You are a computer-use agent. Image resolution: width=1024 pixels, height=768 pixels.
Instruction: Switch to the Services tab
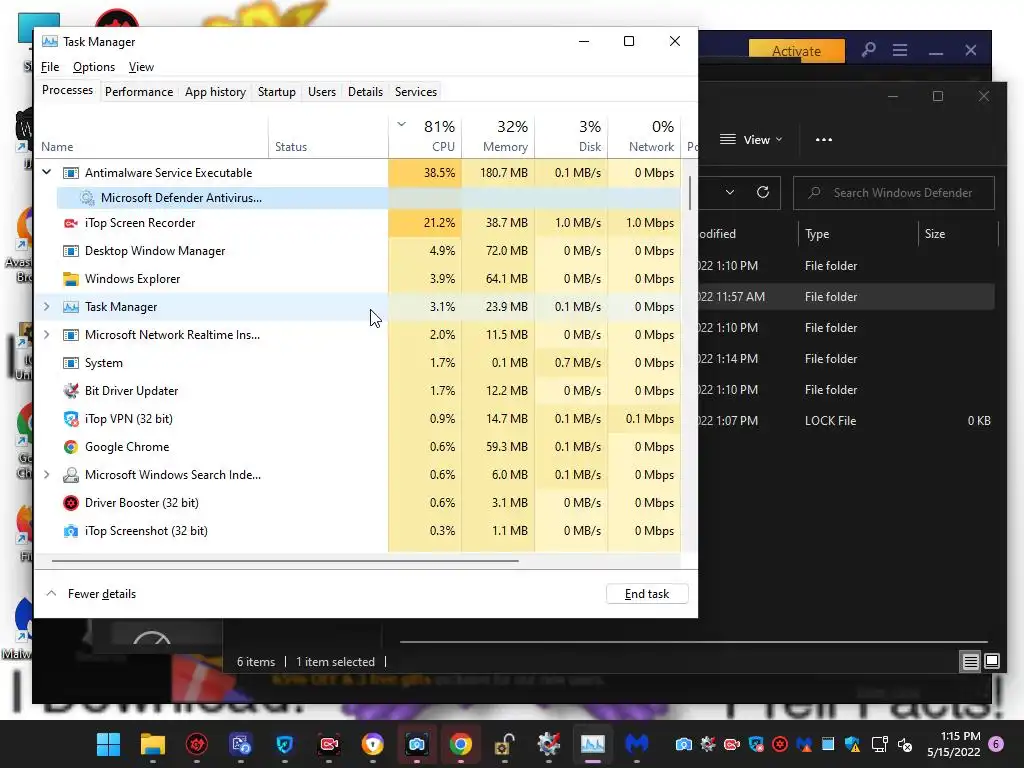click(415, 92)
